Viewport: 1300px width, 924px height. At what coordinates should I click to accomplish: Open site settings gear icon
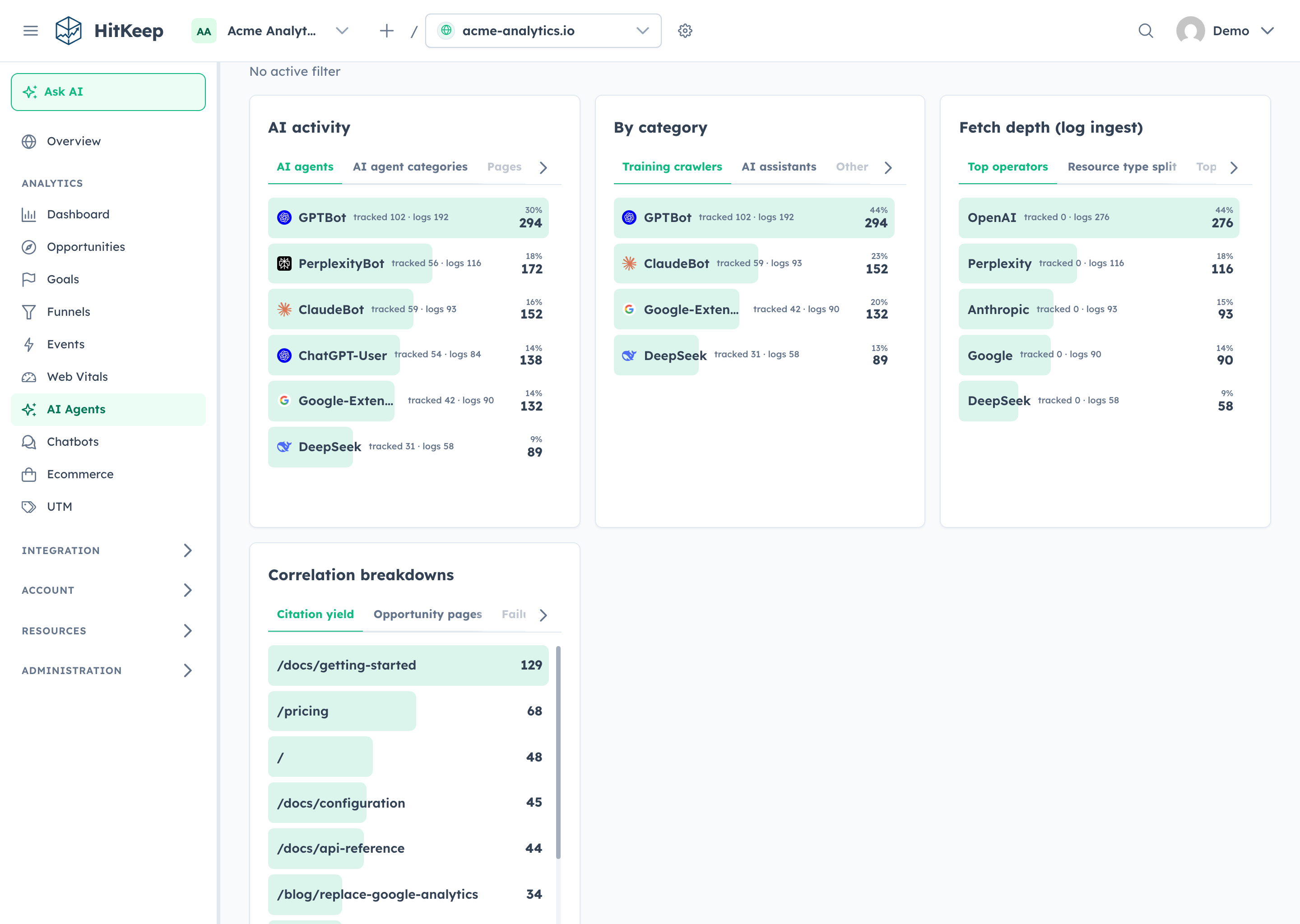click(685, 31)
